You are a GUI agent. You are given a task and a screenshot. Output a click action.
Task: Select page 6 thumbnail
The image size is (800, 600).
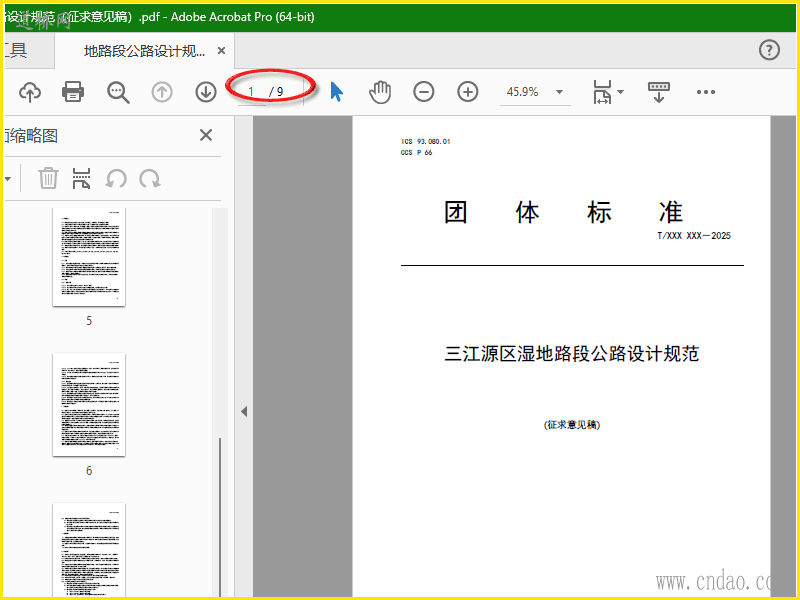click(89, 404)
